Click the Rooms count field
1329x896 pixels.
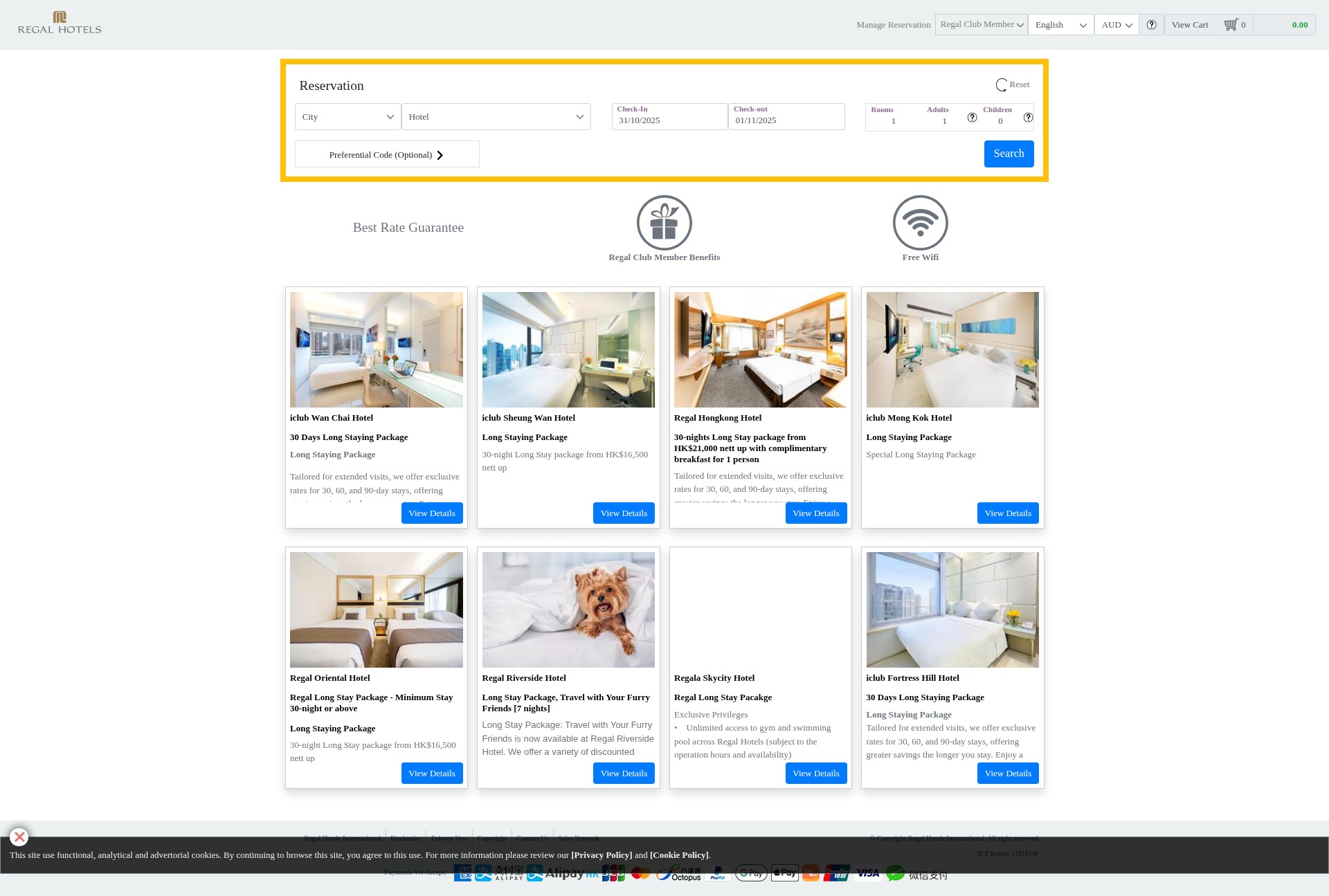point(893,121)
